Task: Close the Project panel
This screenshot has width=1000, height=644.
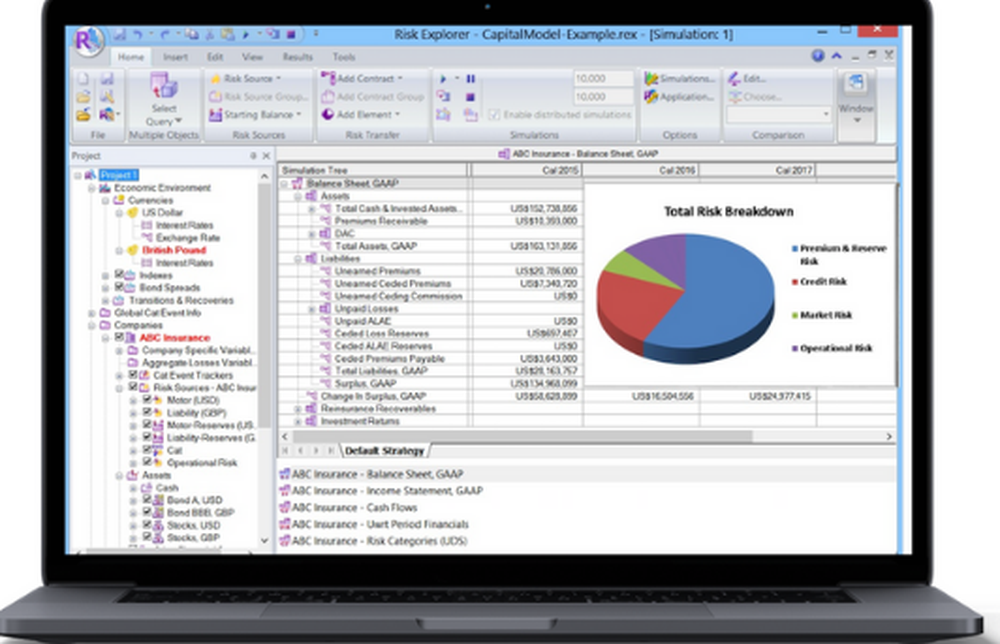Action: (x=266, y=156)
